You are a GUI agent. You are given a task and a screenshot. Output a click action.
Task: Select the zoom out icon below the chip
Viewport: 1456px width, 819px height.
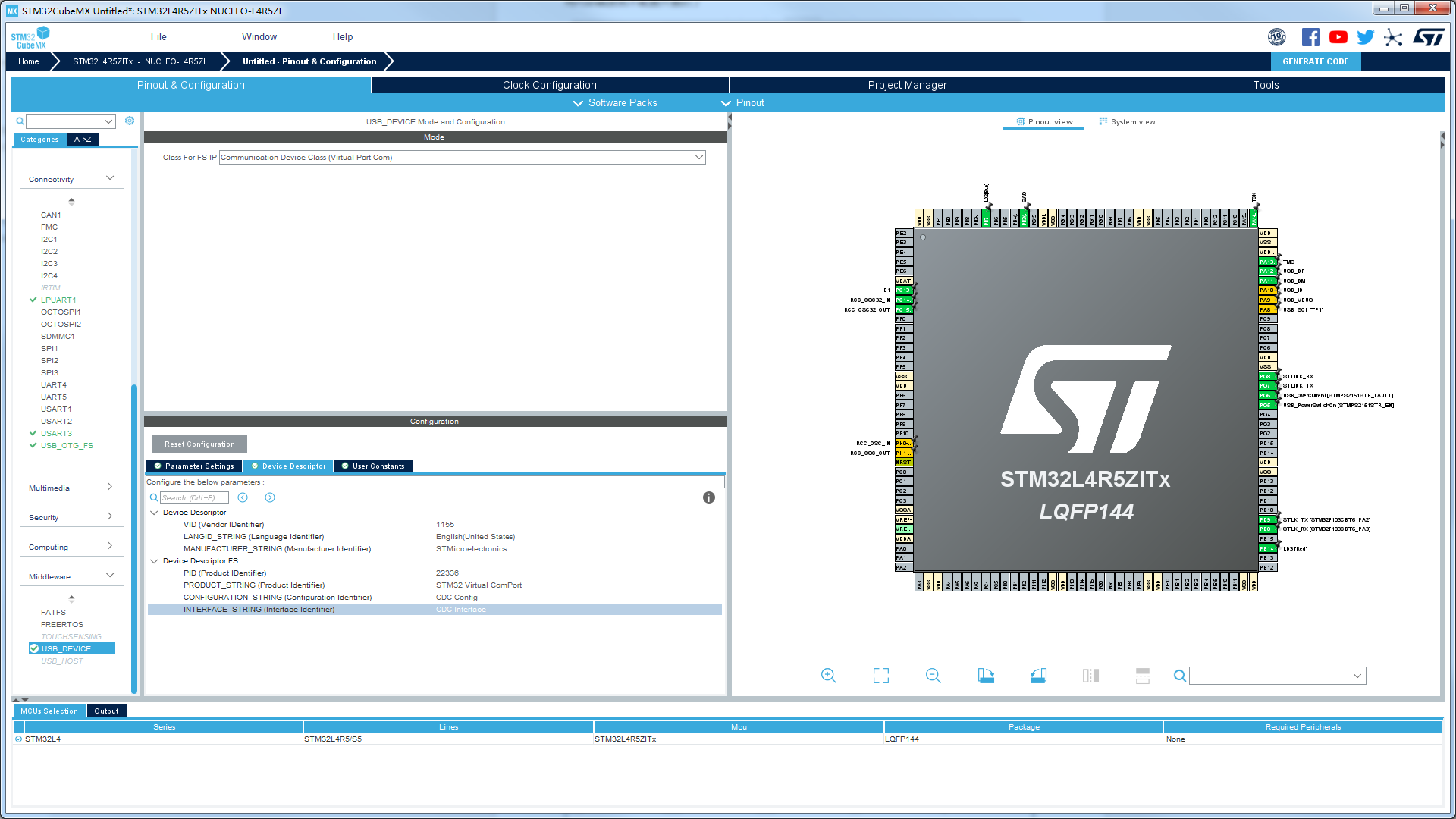tap(933, 675)
